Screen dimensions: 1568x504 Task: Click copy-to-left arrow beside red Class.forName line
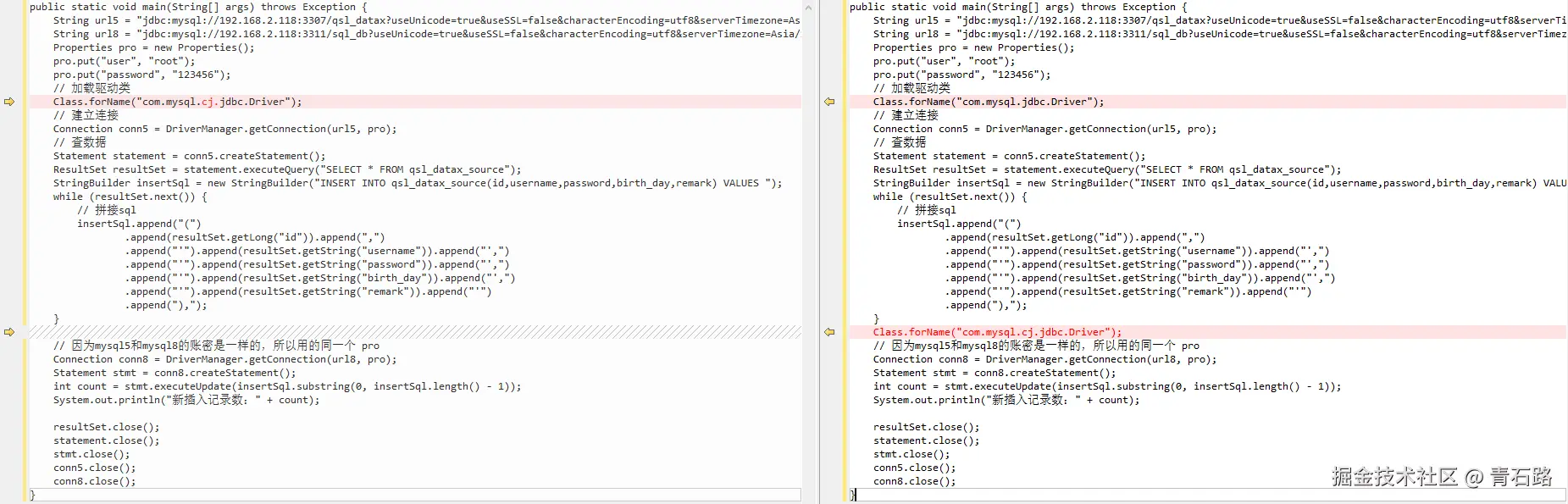[829, 332]
